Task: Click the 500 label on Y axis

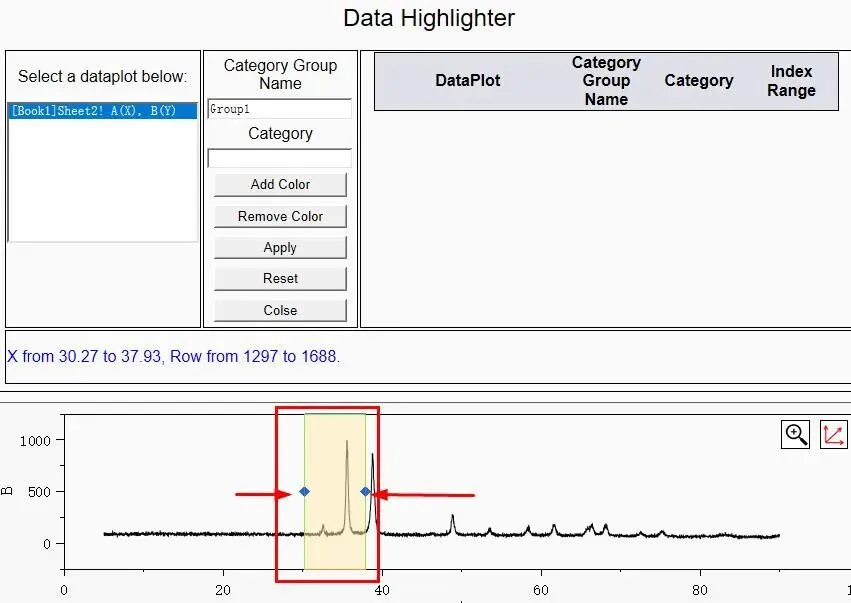Action: tap(40, 492)
